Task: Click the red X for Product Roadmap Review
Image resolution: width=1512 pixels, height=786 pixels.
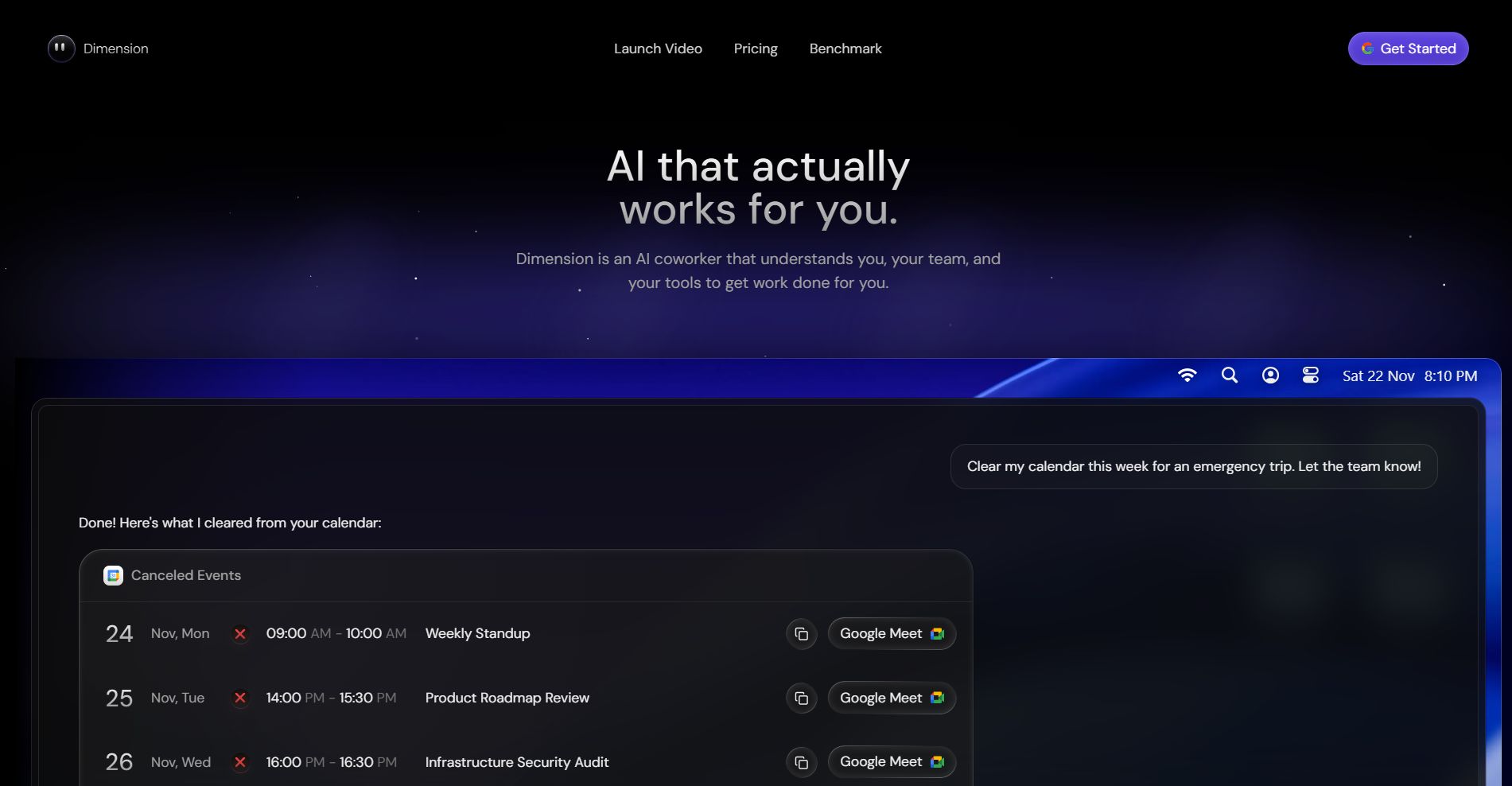Action: [240, 698]
